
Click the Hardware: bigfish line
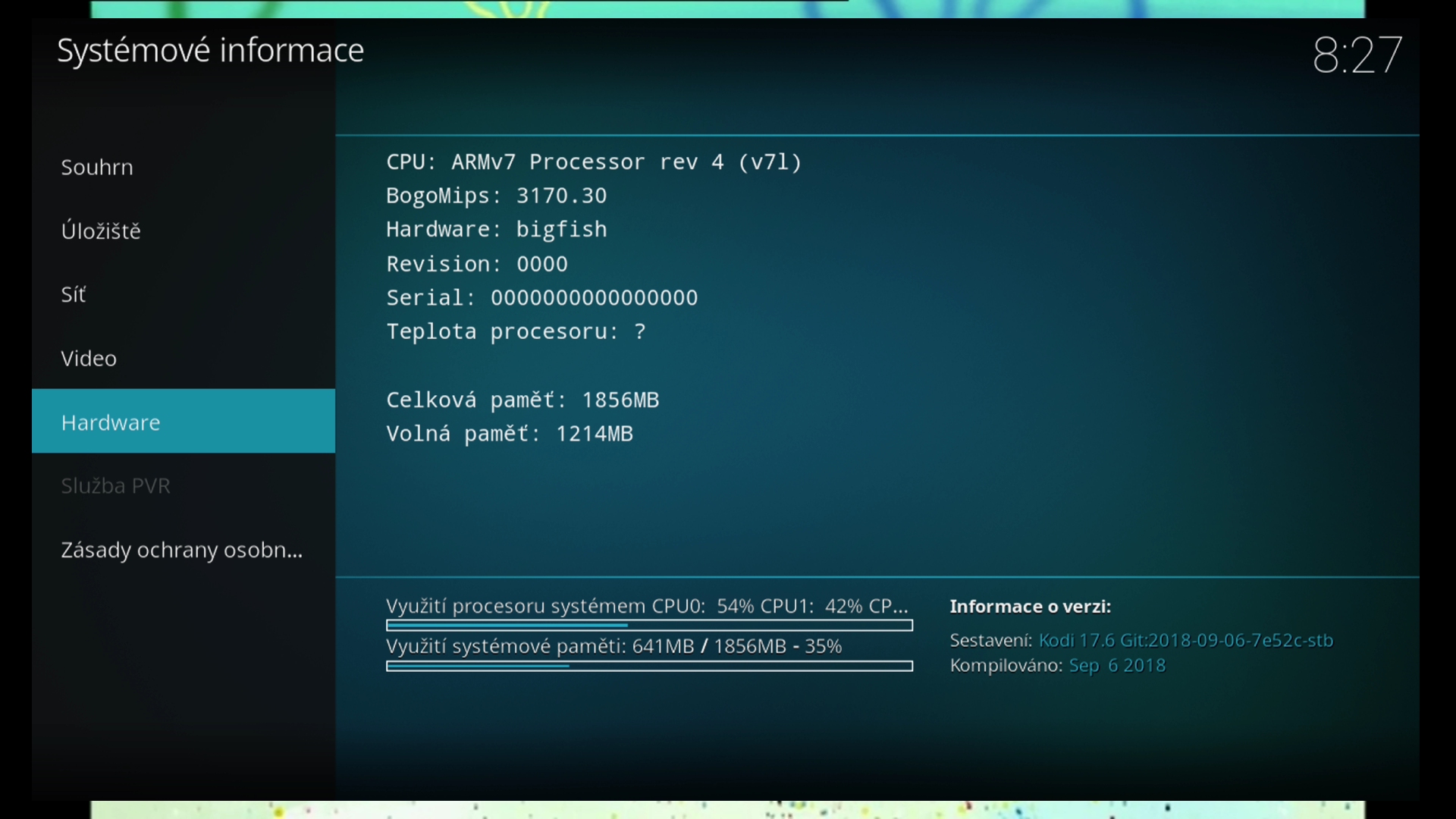496,230
